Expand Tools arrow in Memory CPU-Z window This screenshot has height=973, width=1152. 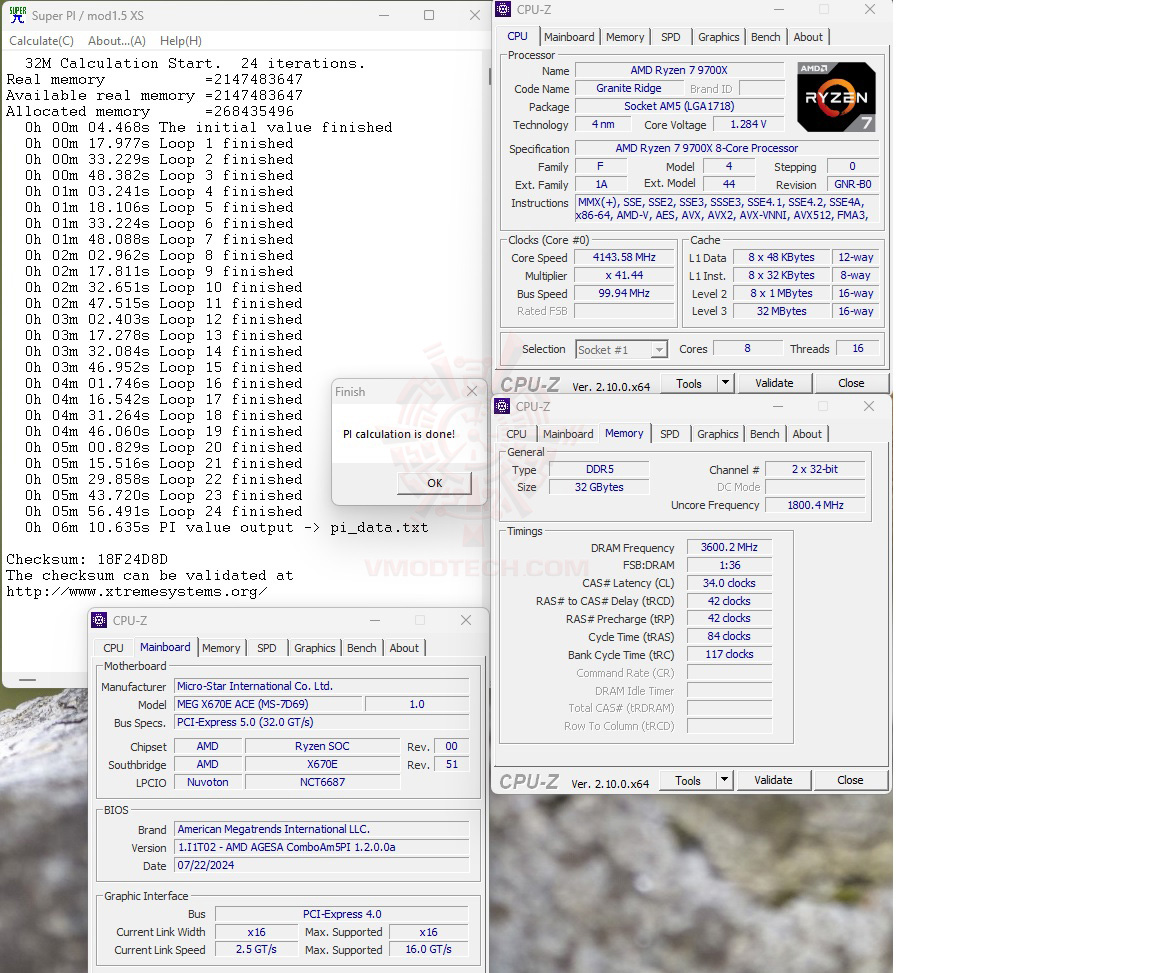724,780
